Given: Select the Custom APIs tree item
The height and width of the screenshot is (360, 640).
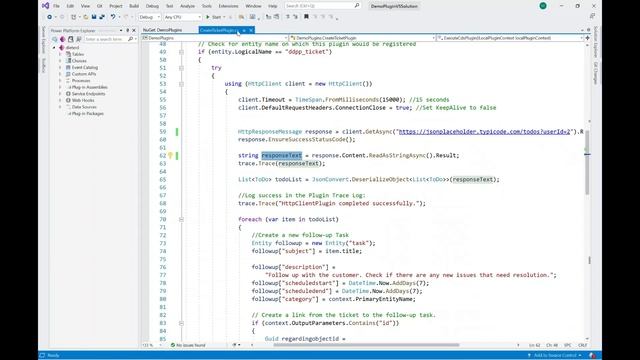Looking at the screenshot, I should pos(84,74).
